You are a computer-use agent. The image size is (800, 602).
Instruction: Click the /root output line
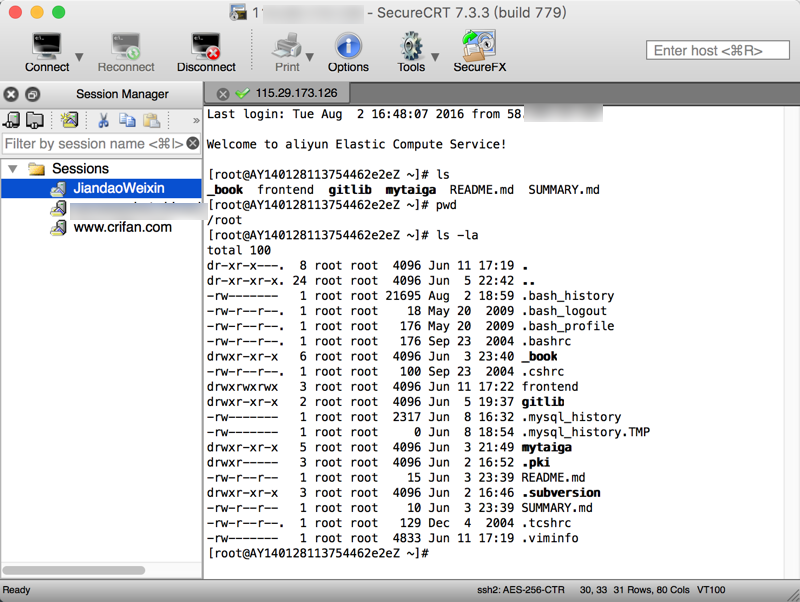click(x=224, y=220)
